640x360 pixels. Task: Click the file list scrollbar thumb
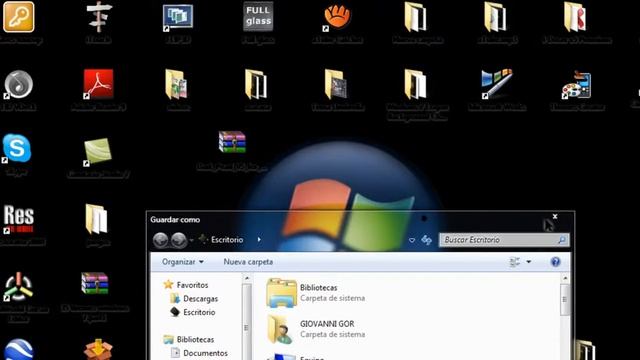click(565, 300)
